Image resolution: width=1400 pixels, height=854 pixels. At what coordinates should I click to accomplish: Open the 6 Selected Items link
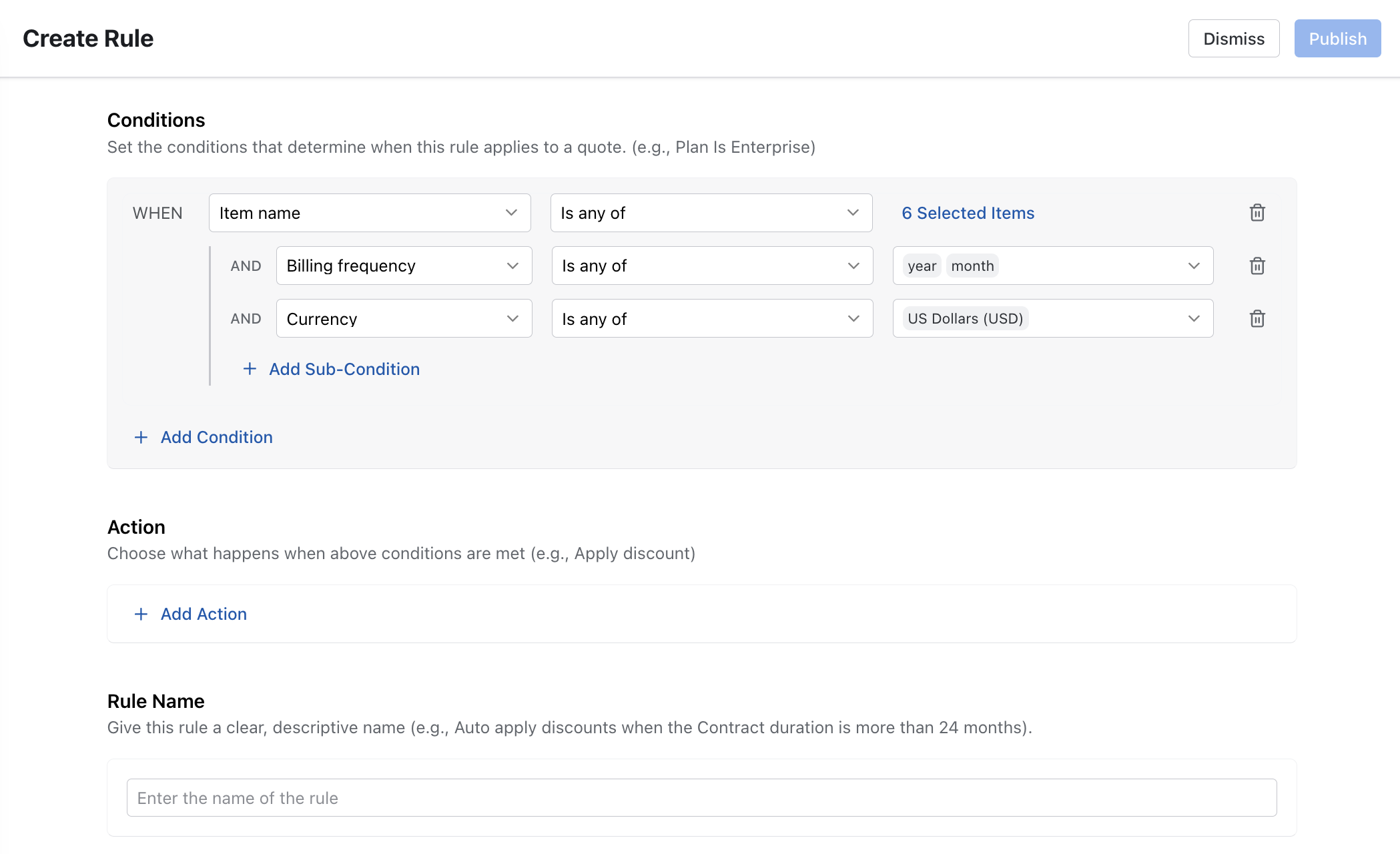tap(968, 213)
